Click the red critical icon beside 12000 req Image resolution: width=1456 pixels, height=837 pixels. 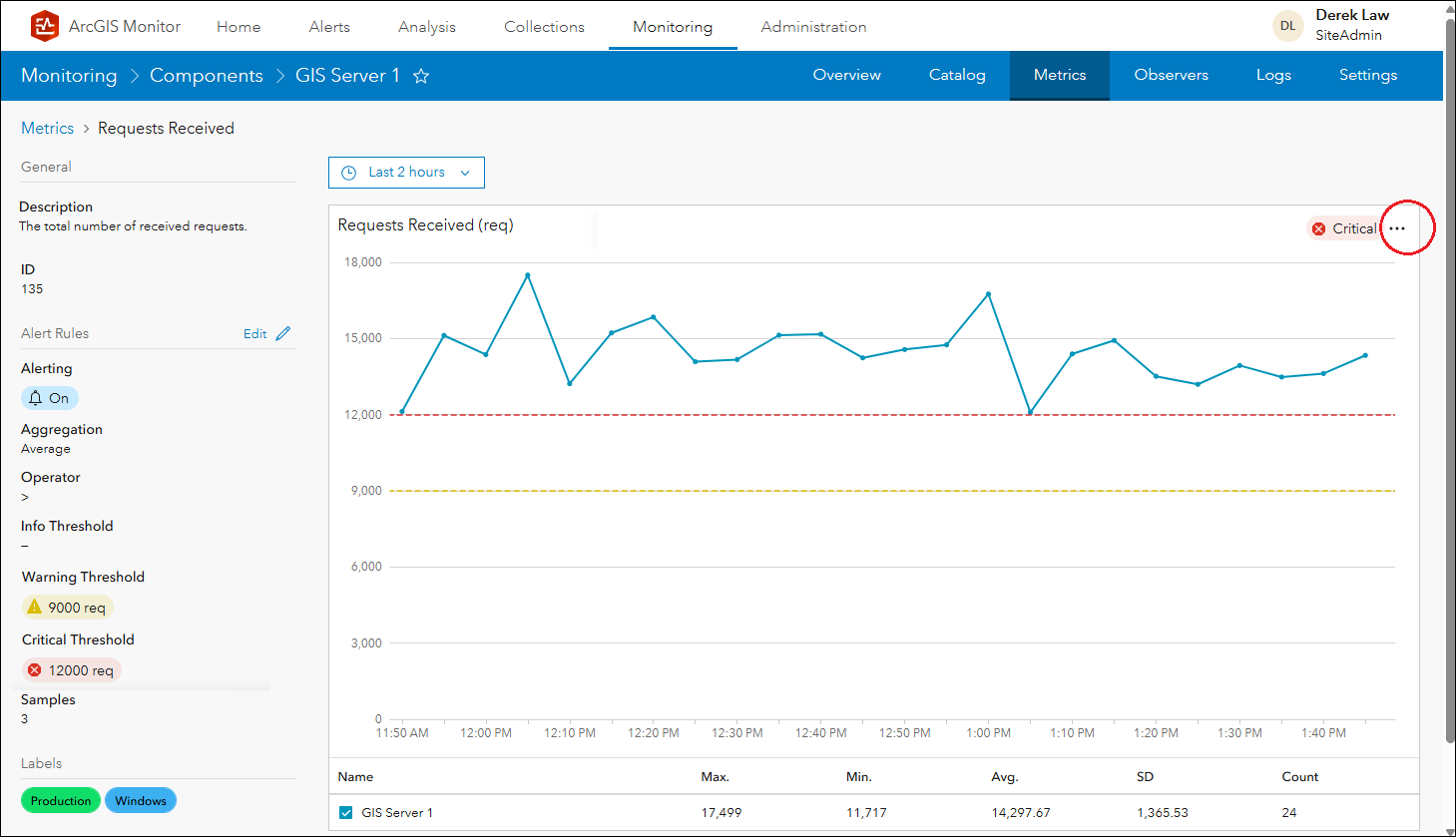[35, 670]
